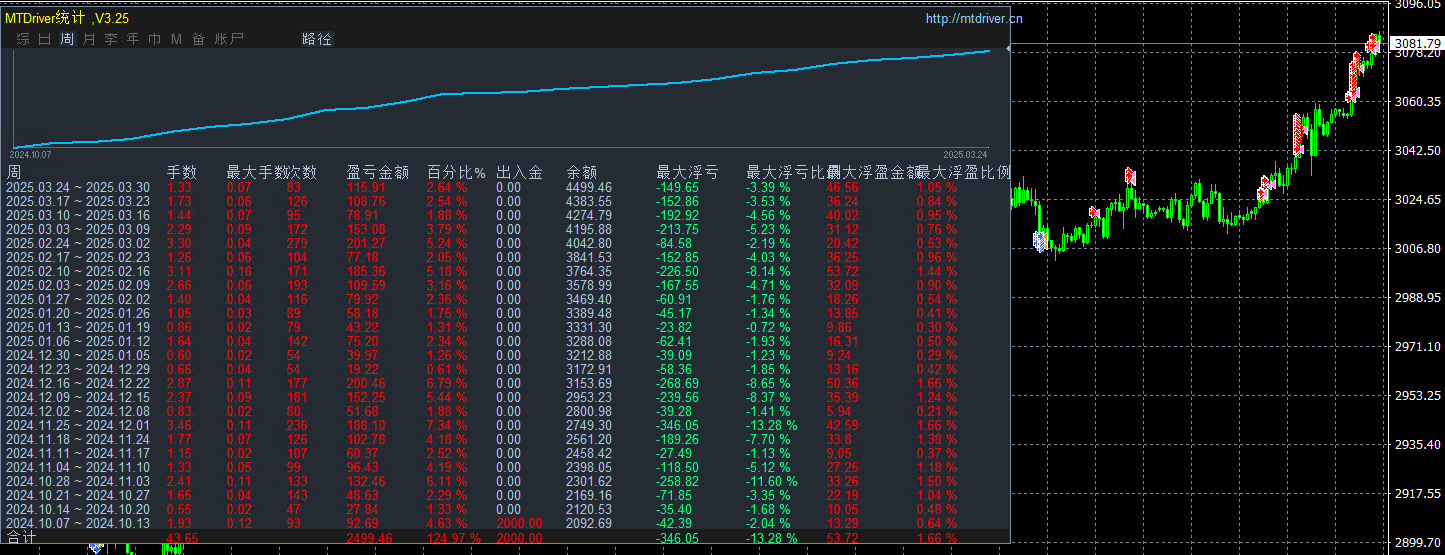Click the red trade arrow near 3033 peak
1445x555 pixels.
click(x=1130, y=176)
